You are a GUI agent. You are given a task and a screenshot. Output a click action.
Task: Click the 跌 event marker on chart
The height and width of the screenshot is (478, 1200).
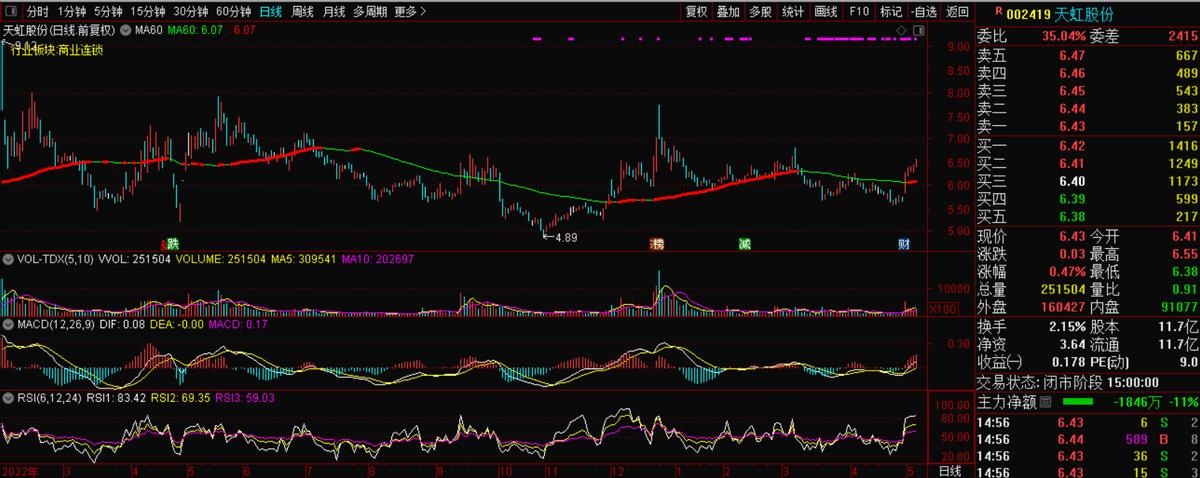click(x=172, y=244)
